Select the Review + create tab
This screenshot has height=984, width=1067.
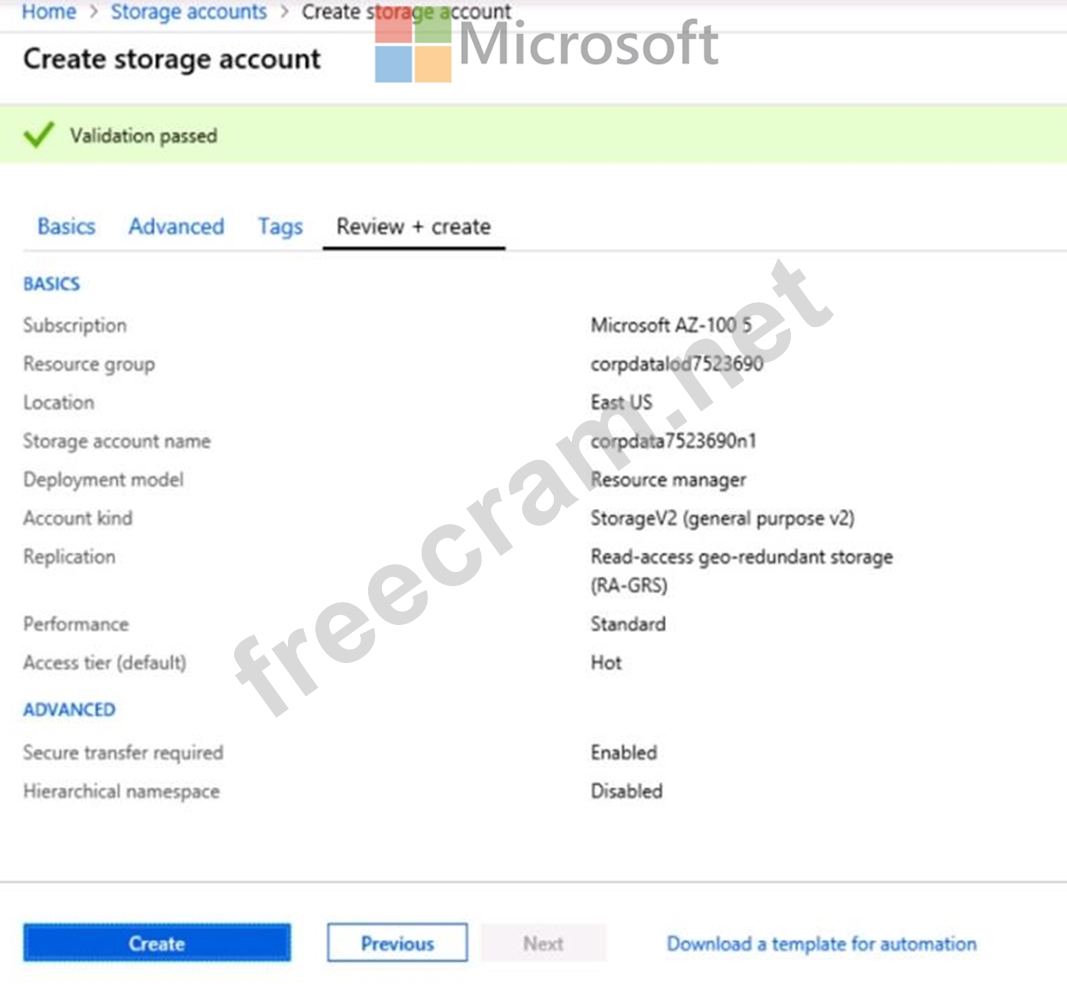pyautogui.click(x=413, y=226)
